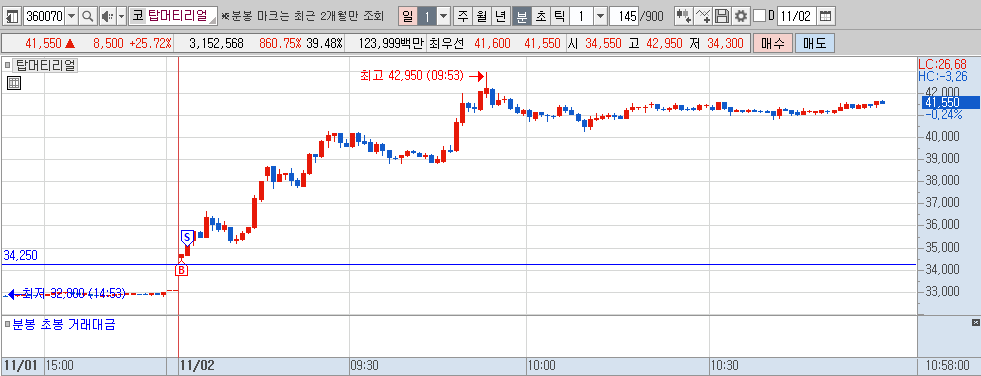Click the speaker sound alert icon

pos(107,16)
